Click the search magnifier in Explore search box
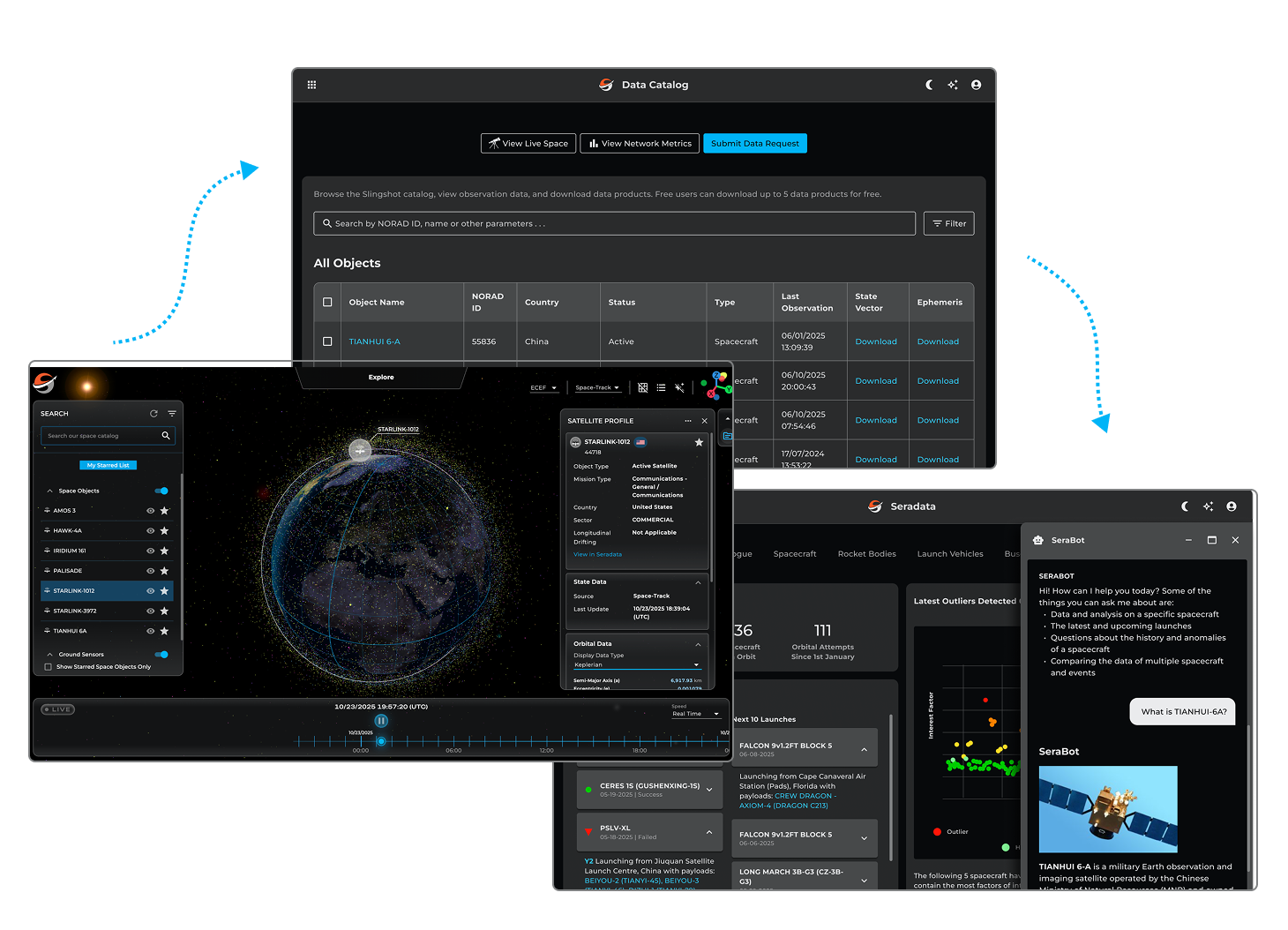This screenshot has width=1288, height=930. click(165, 436)
